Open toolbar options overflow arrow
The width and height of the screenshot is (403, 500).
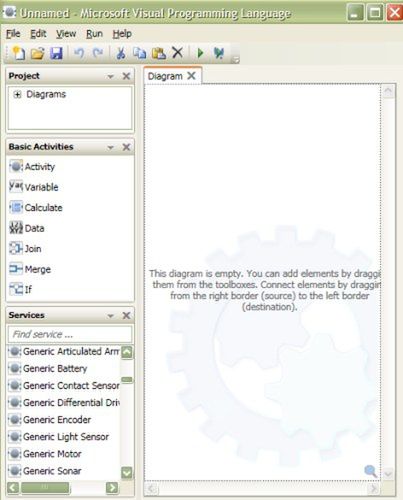click(236, 60)
